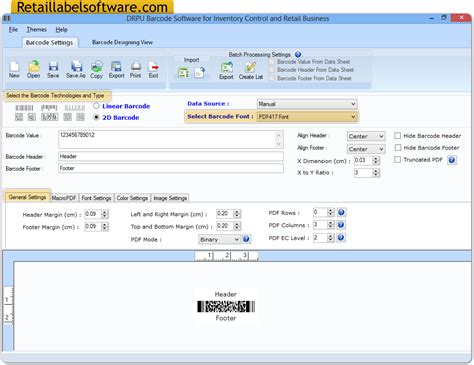
Task: Adjust the PDF EC Level spinner
Action: click(x=331, y=238)
